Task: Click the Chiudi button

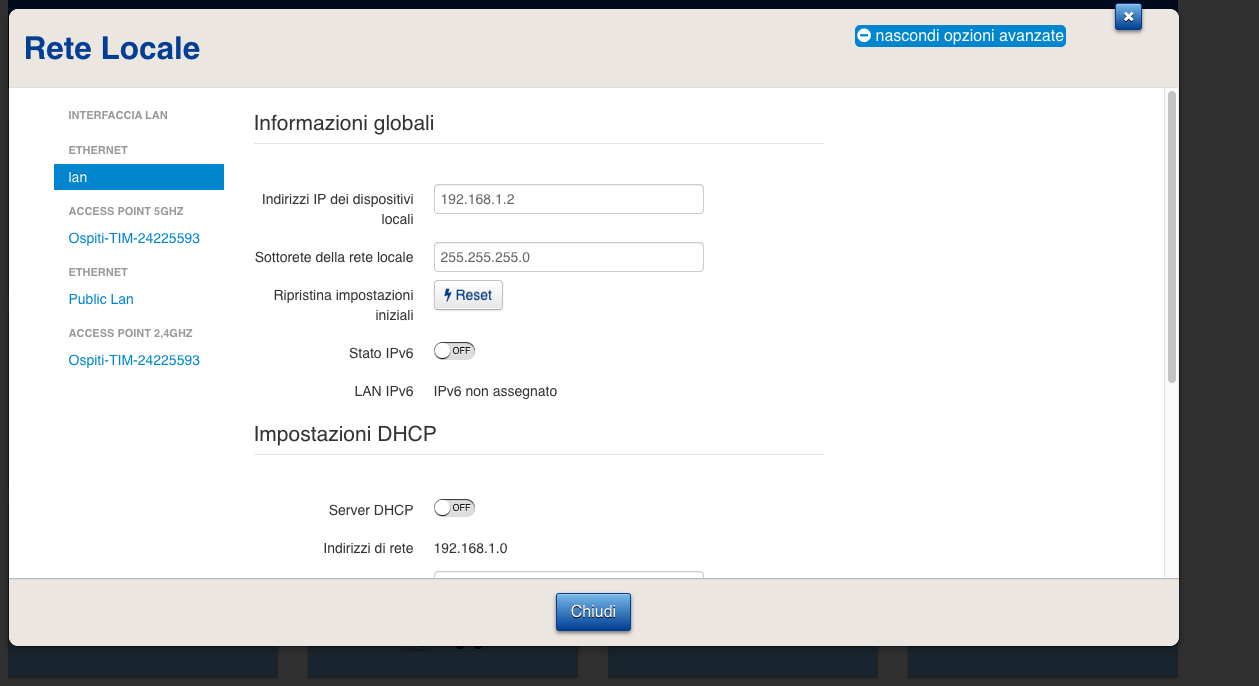Action: tap(593, 611)
